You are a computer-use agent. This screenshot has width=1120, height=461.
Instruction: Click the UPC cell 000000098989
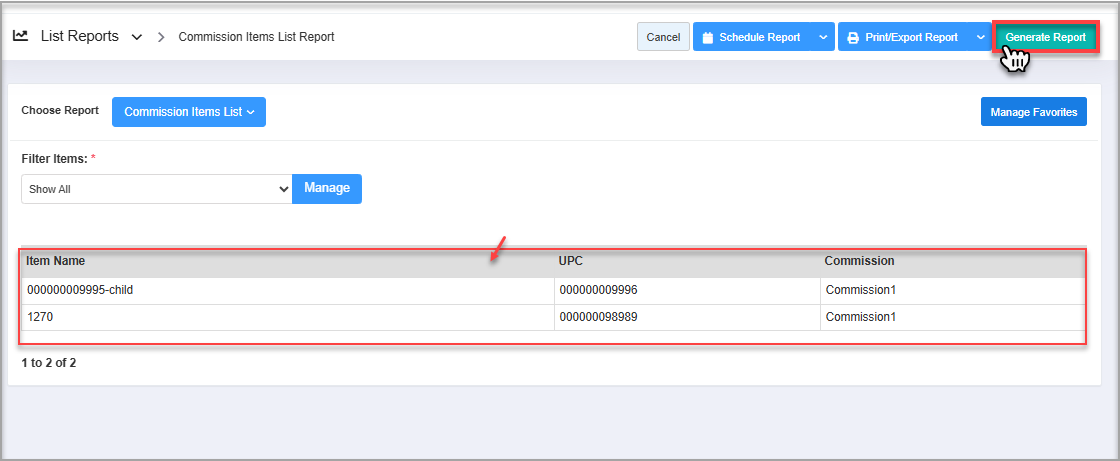598,317
